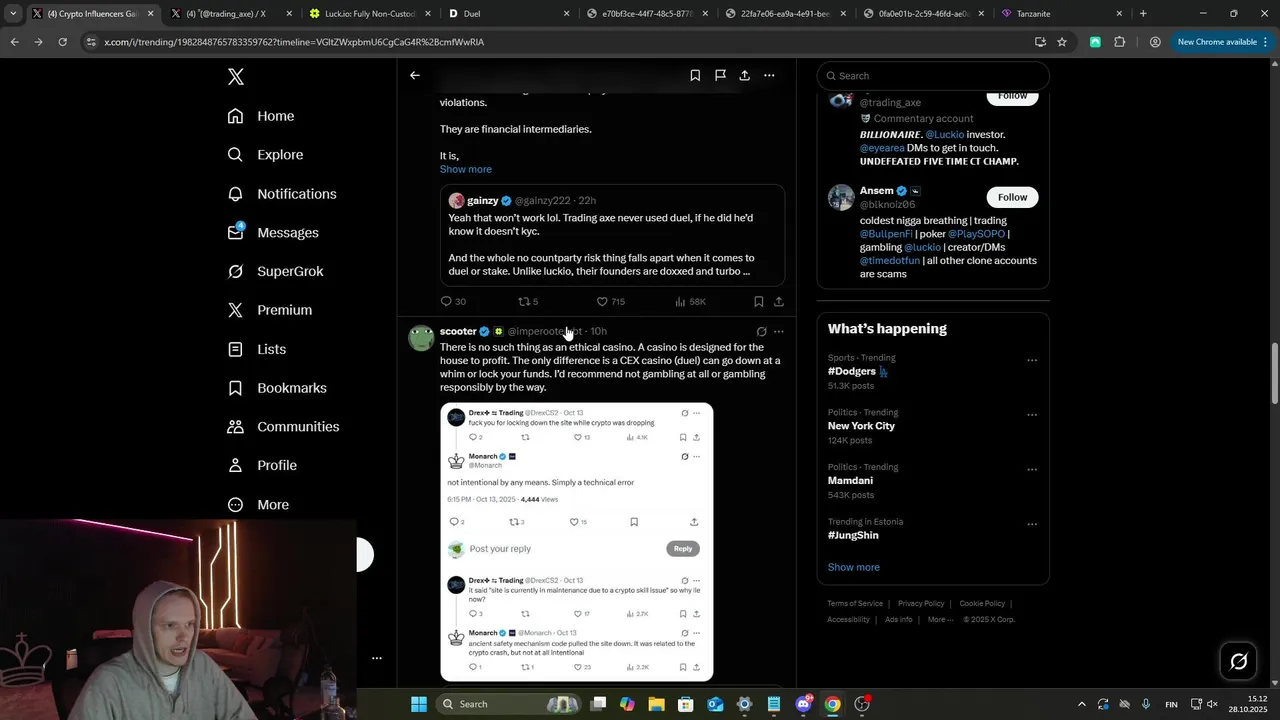Image resolution: width=1280 pixels, height=720 pixels.
Task: Open the floating Grok button
Action: click(x=1238, y=661)
